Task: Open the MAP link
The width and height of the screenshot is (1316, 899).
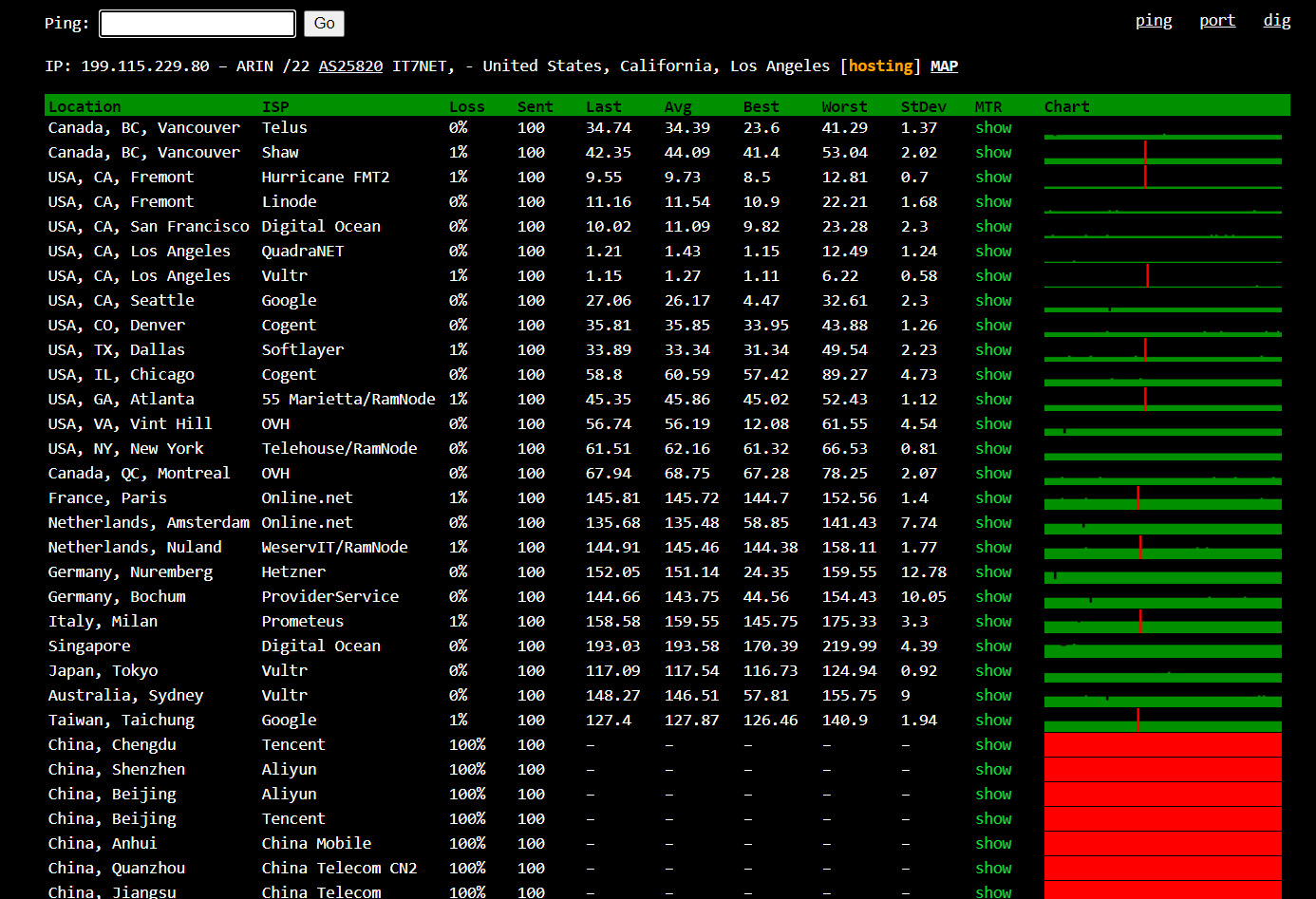Action: point(944,66)
